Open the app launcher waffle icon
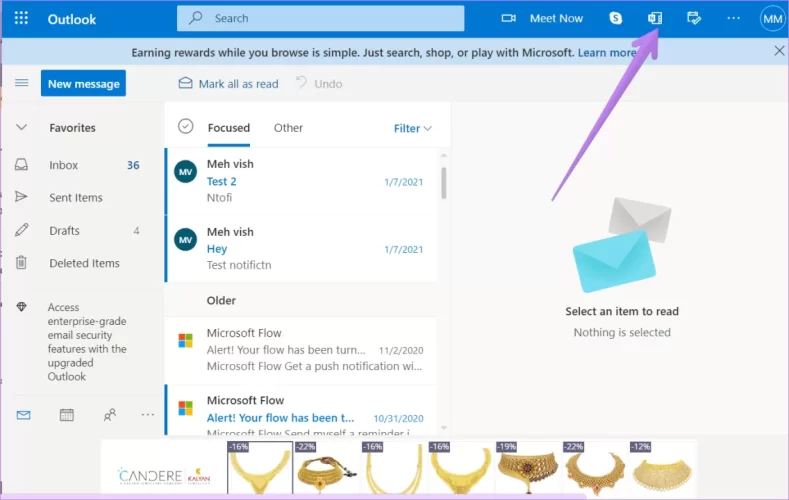 click(21, 18)
